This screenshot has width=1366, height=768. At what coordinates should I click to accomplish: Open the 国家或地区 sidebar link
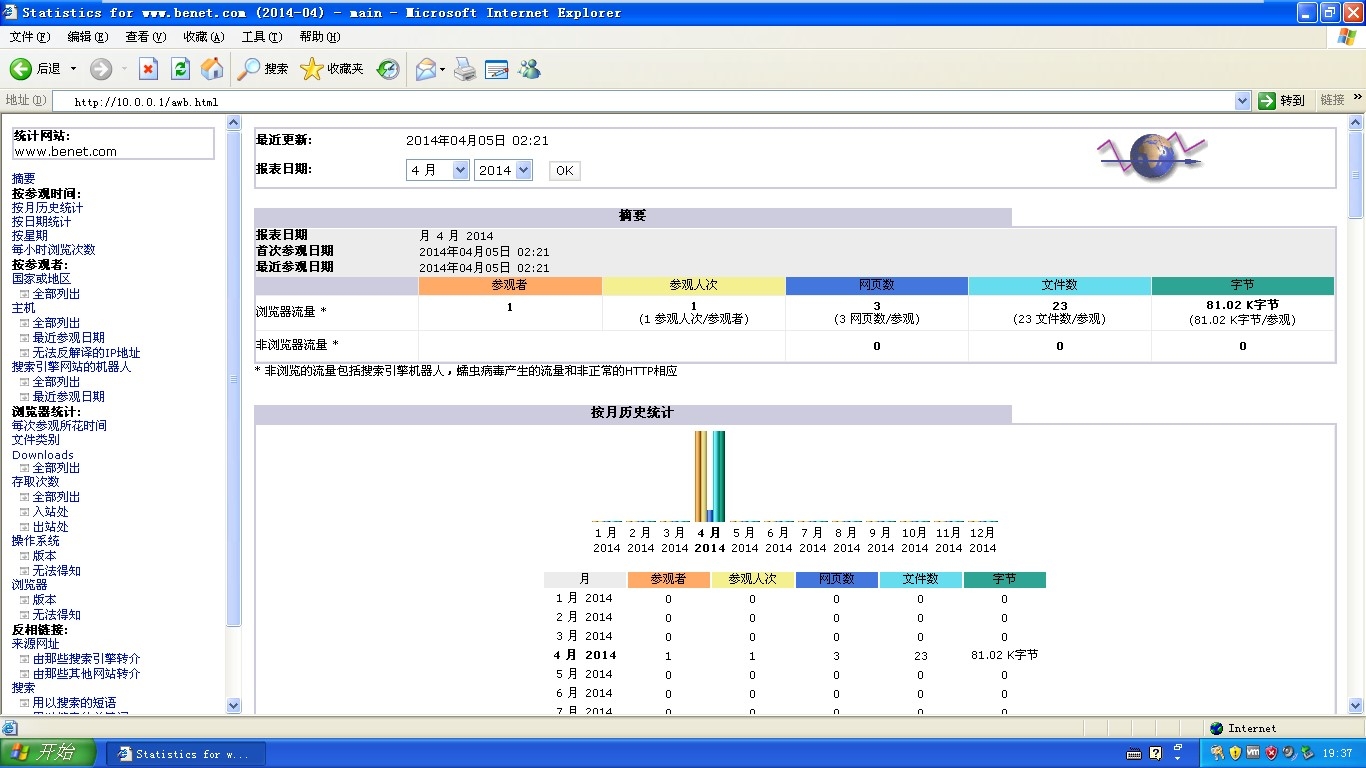click(x=42, y=279)
